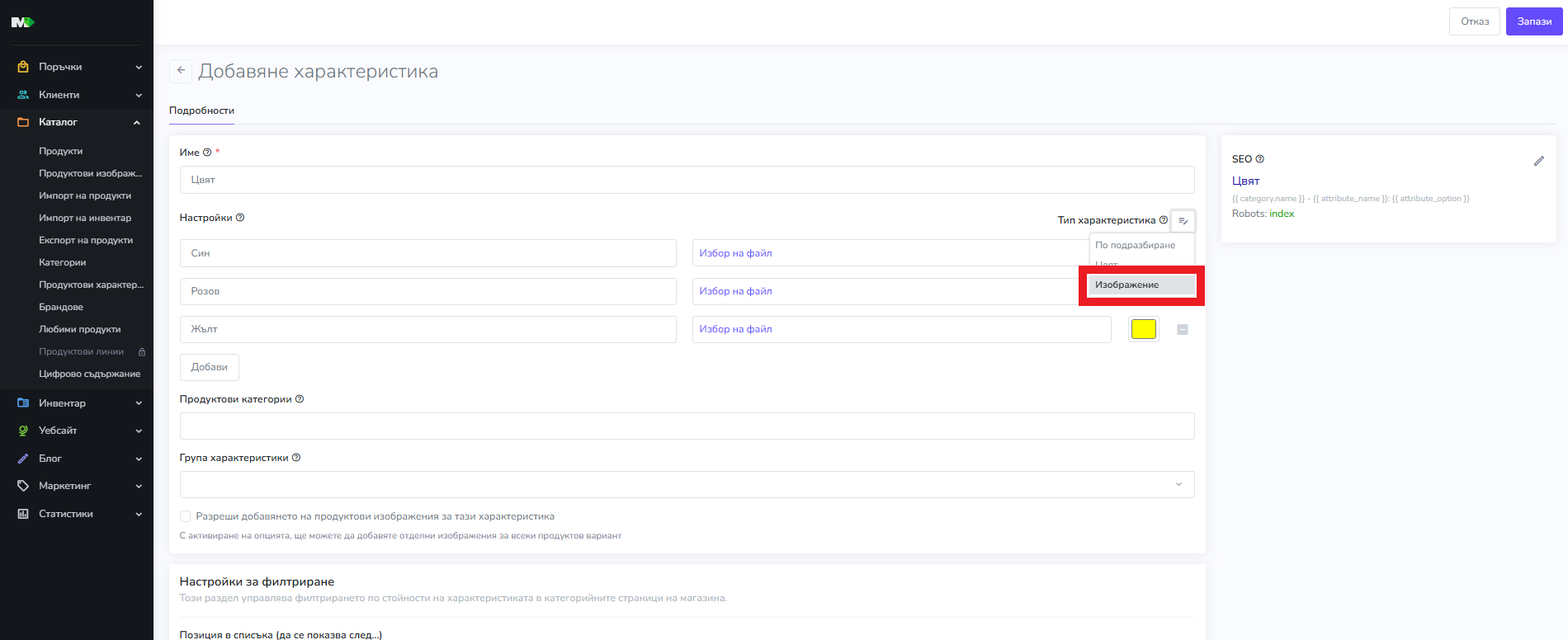Viewport: 1568px width, 640px height.
Task: Click the help icon beside Продуктови категории
Action: [x=300, y=399]
